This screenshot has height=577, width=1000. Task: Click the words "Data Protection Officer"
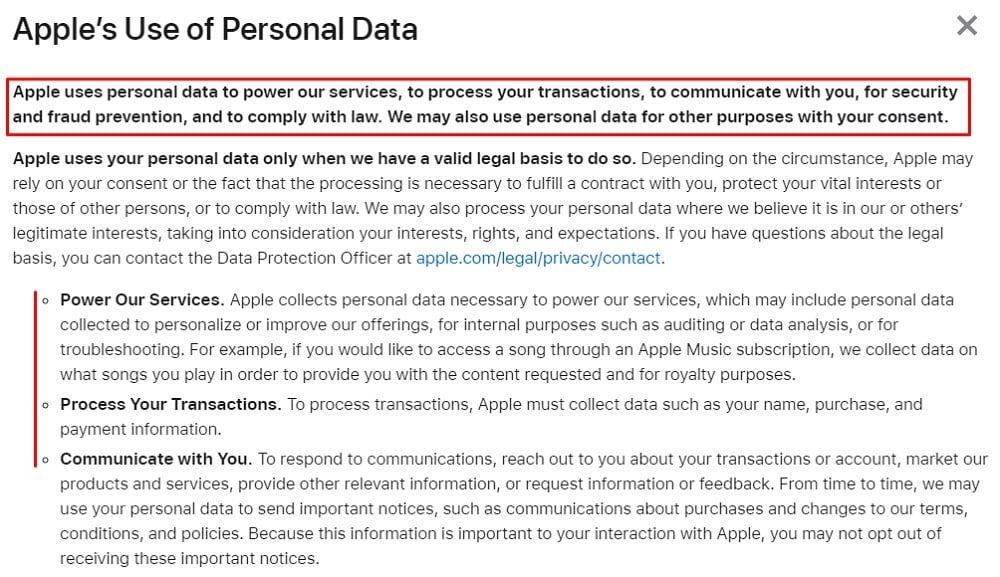305,258
